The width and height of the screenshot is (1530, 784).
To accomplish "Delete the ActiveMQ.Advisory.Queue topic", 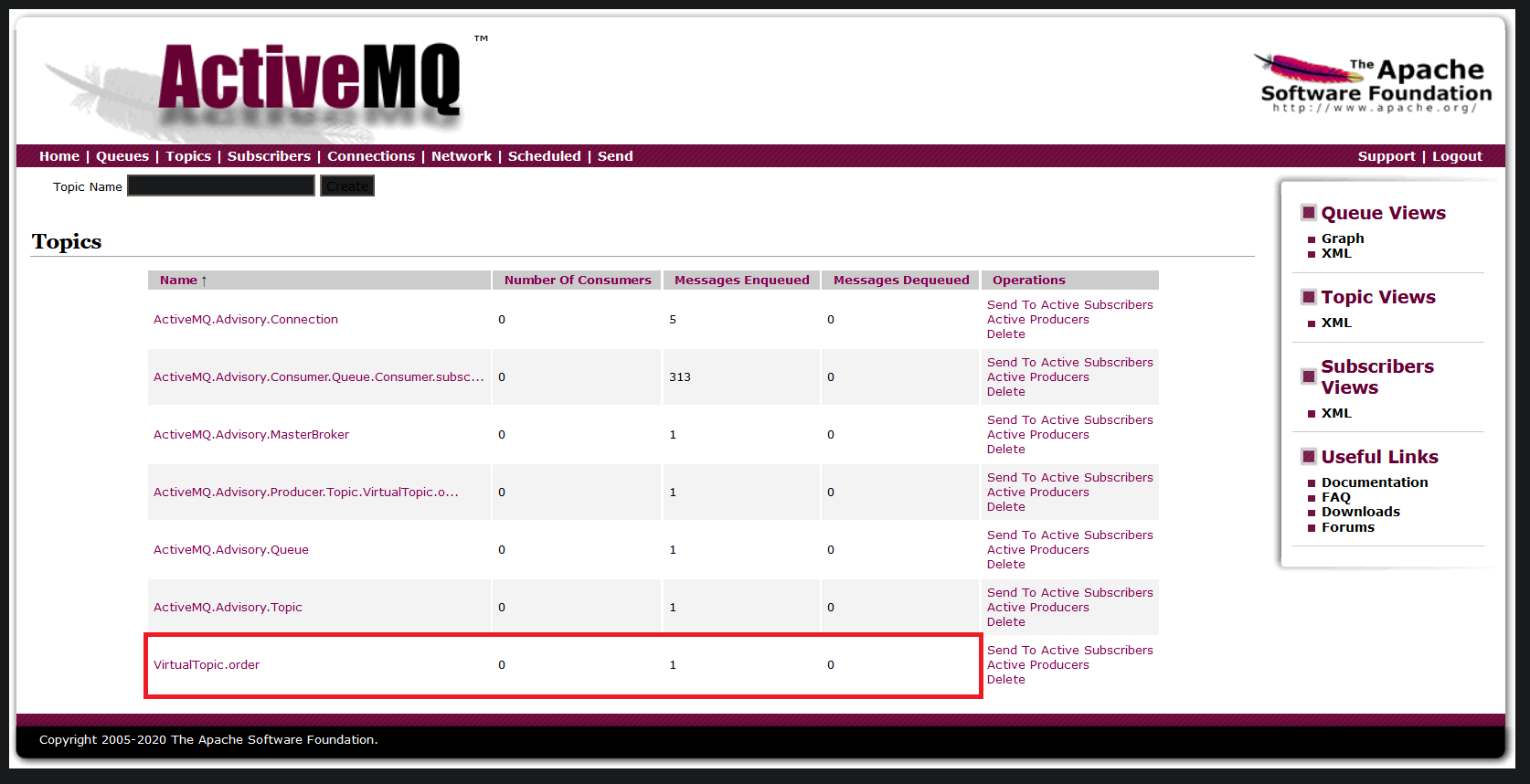I will tap(1006, 565).
